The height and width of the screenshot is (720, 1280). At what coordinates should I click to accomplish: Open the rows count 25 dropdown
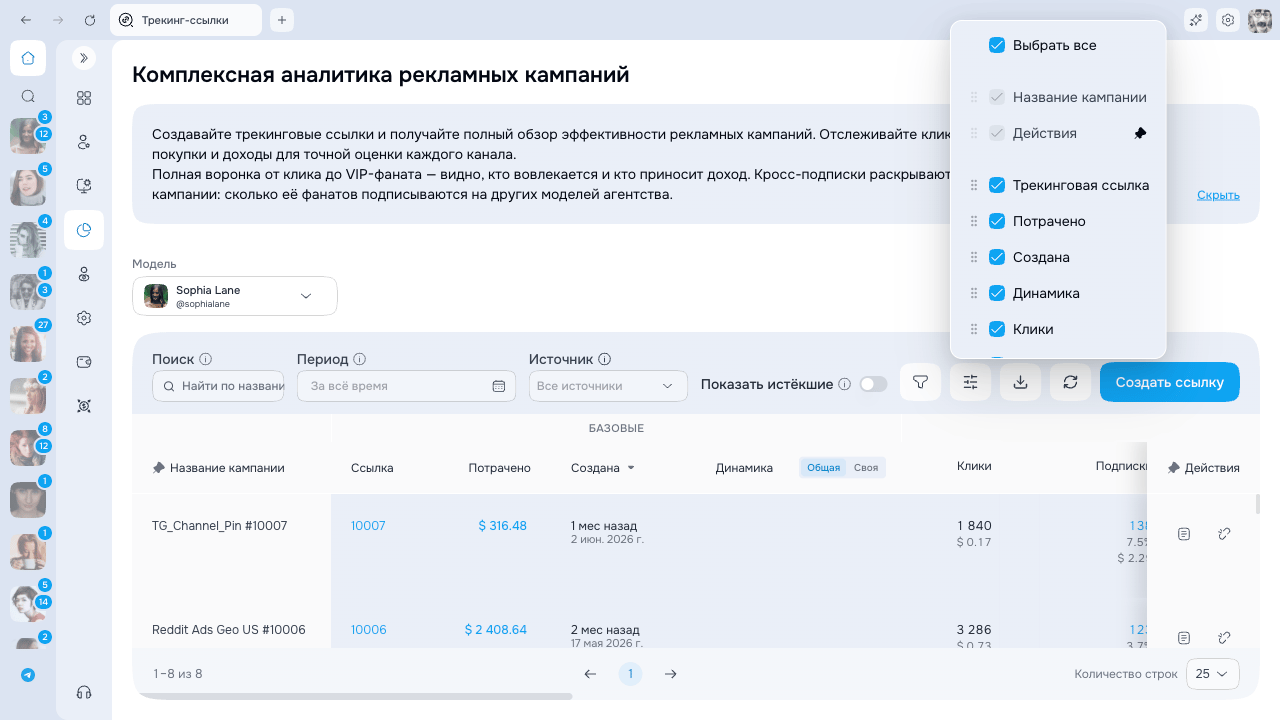[1213, 674]
